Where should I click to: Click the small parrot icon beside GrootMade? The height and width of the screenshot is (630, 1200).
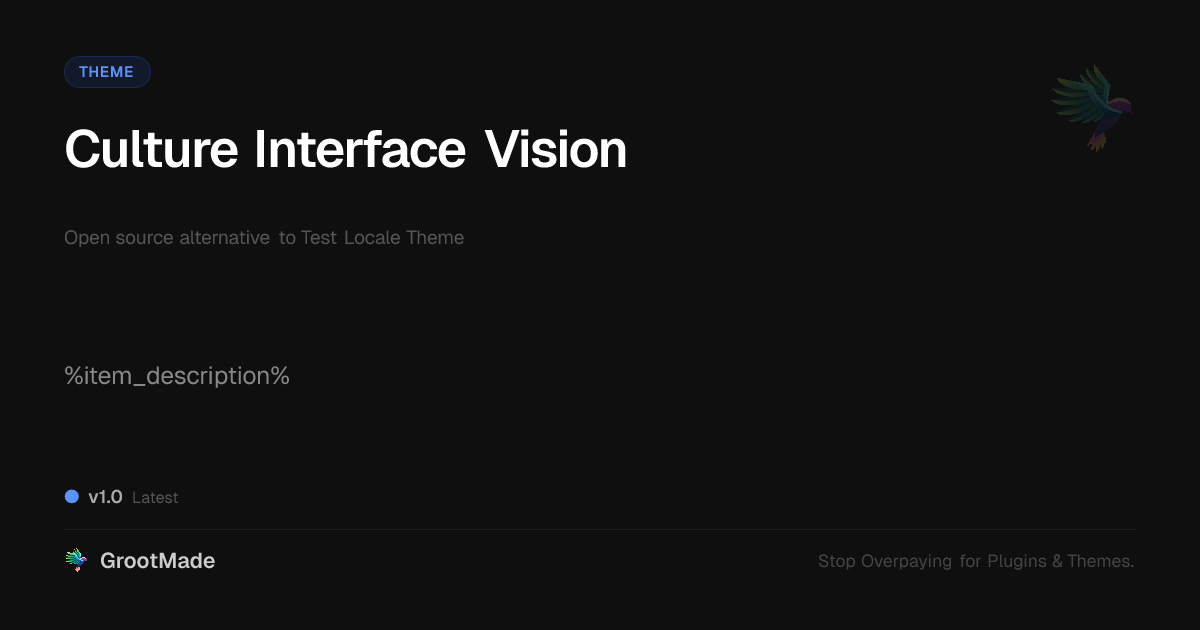[x=76, y=561]
